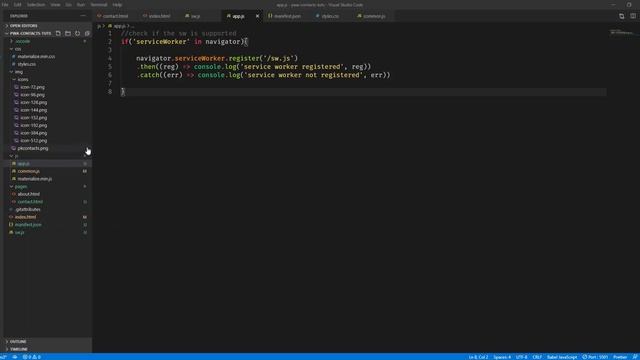The width and height of the screenshot is (640, 360).
Task: Click the Prettier status bar item
Action: (620, 357)
